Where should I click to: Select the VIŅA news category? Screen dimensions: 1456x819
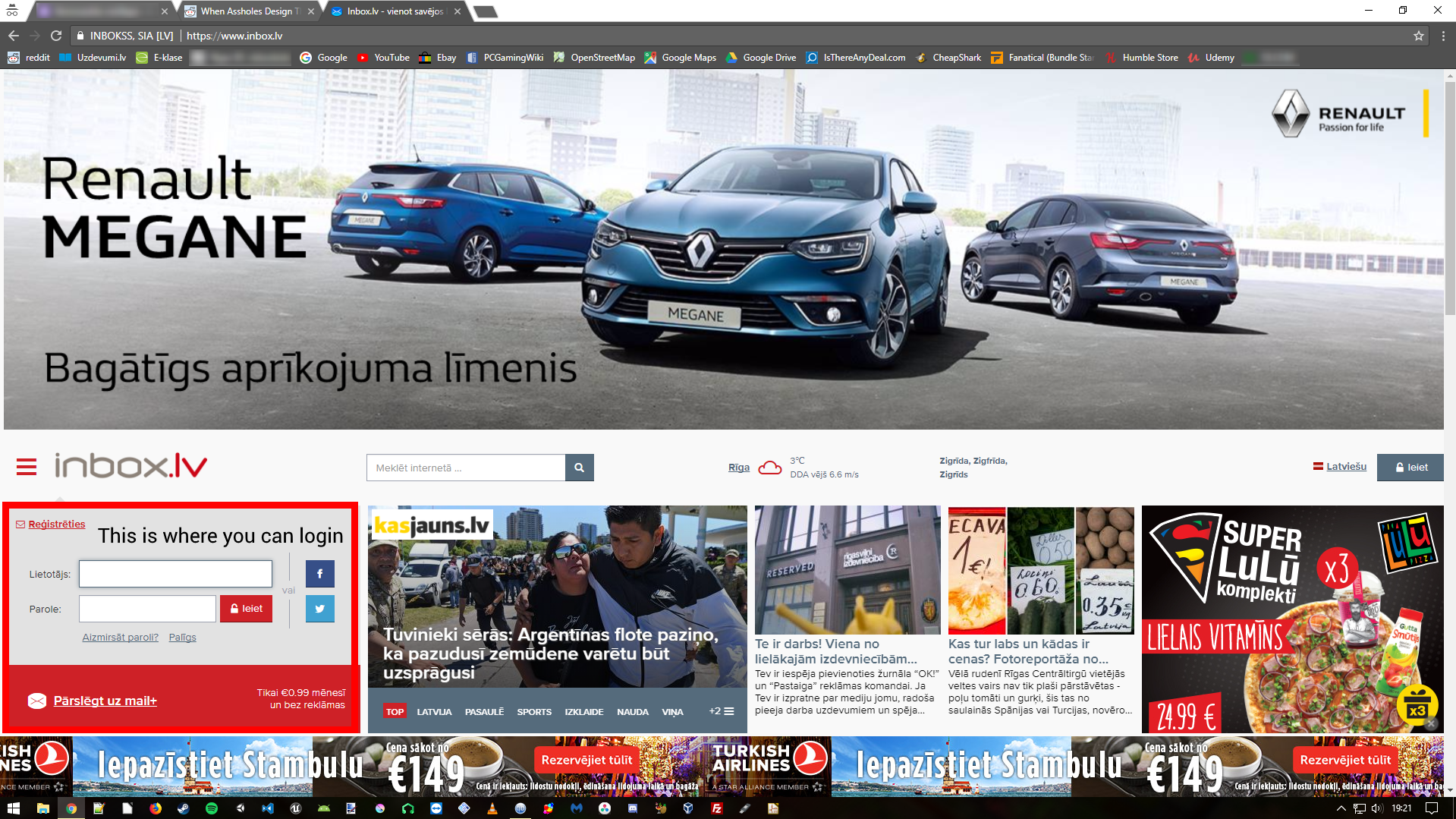point(672,712)
